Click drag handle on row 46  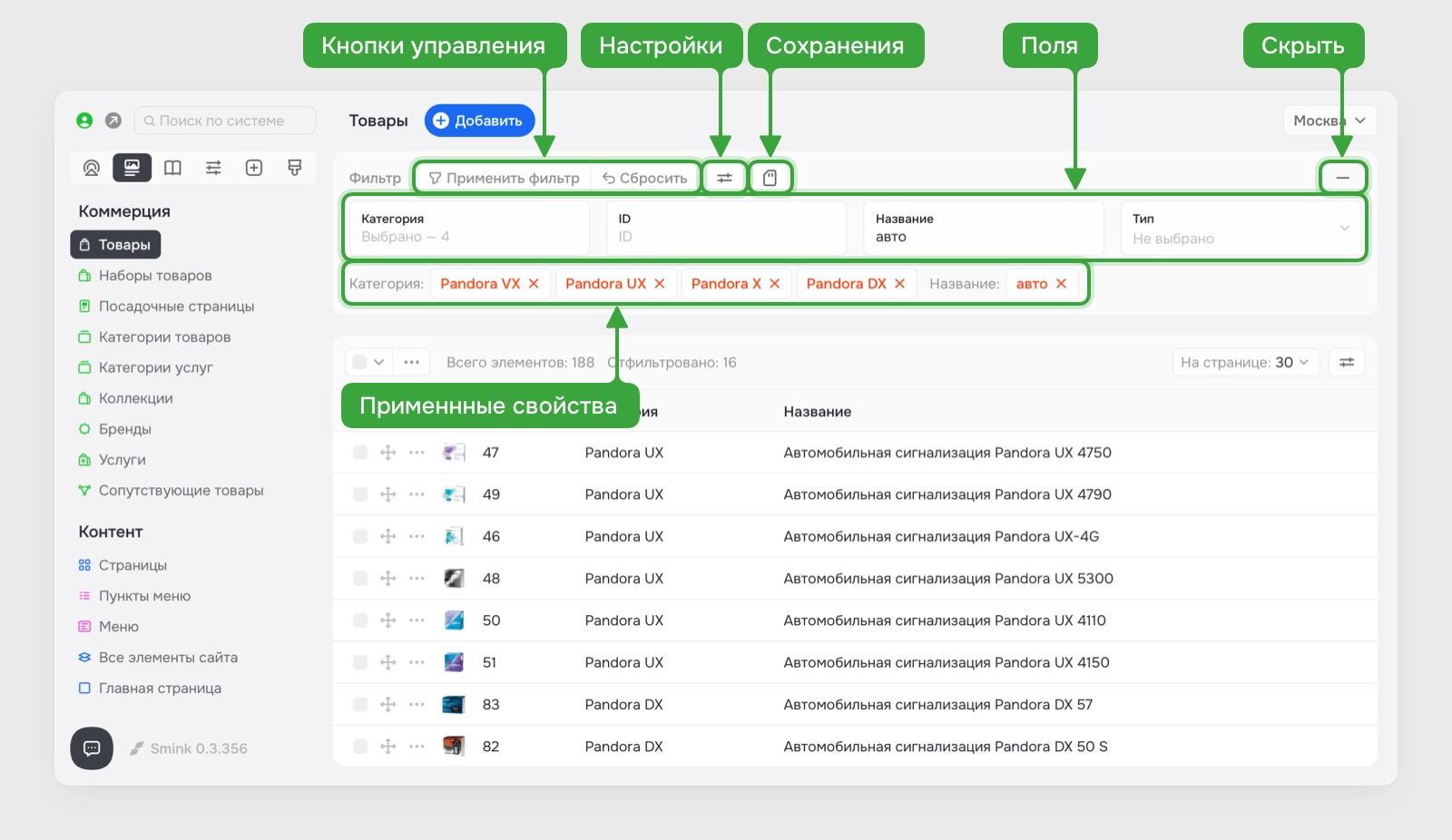388,536
